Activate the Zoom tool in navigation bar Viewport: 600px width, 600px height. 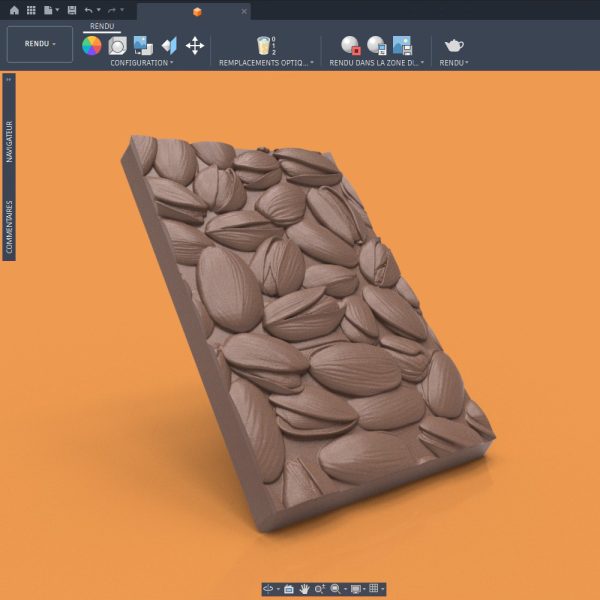(320, 589)
